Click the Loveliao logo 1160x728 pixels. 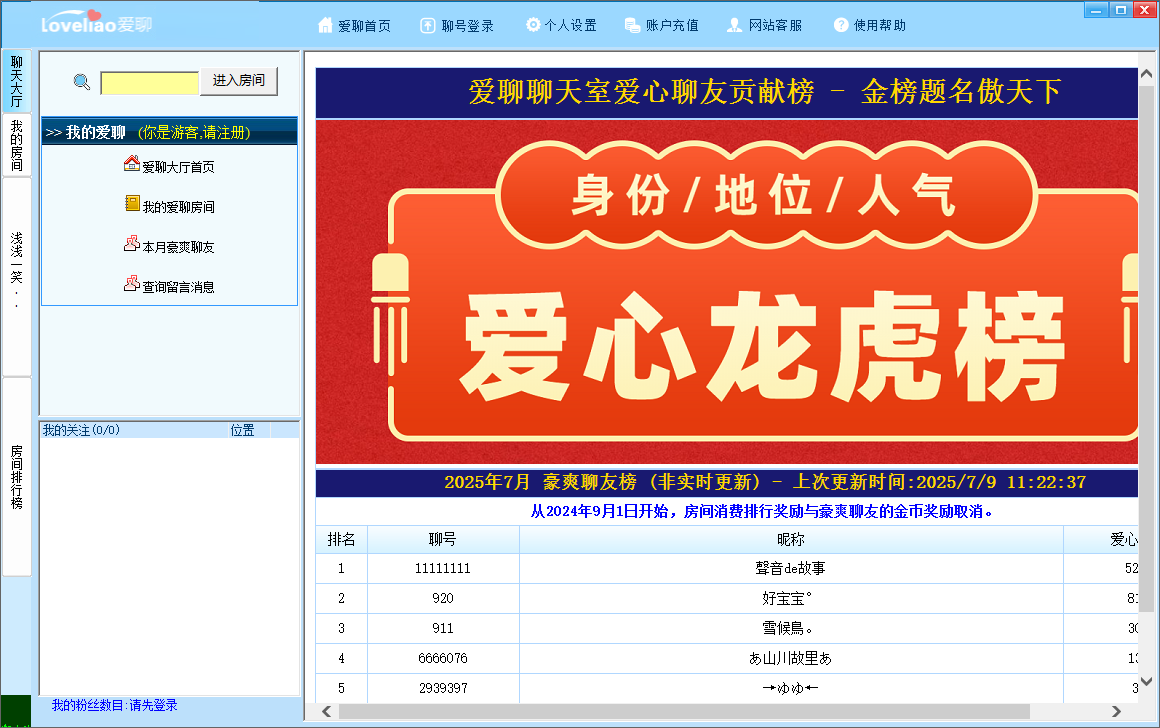[x=96, y=22]
